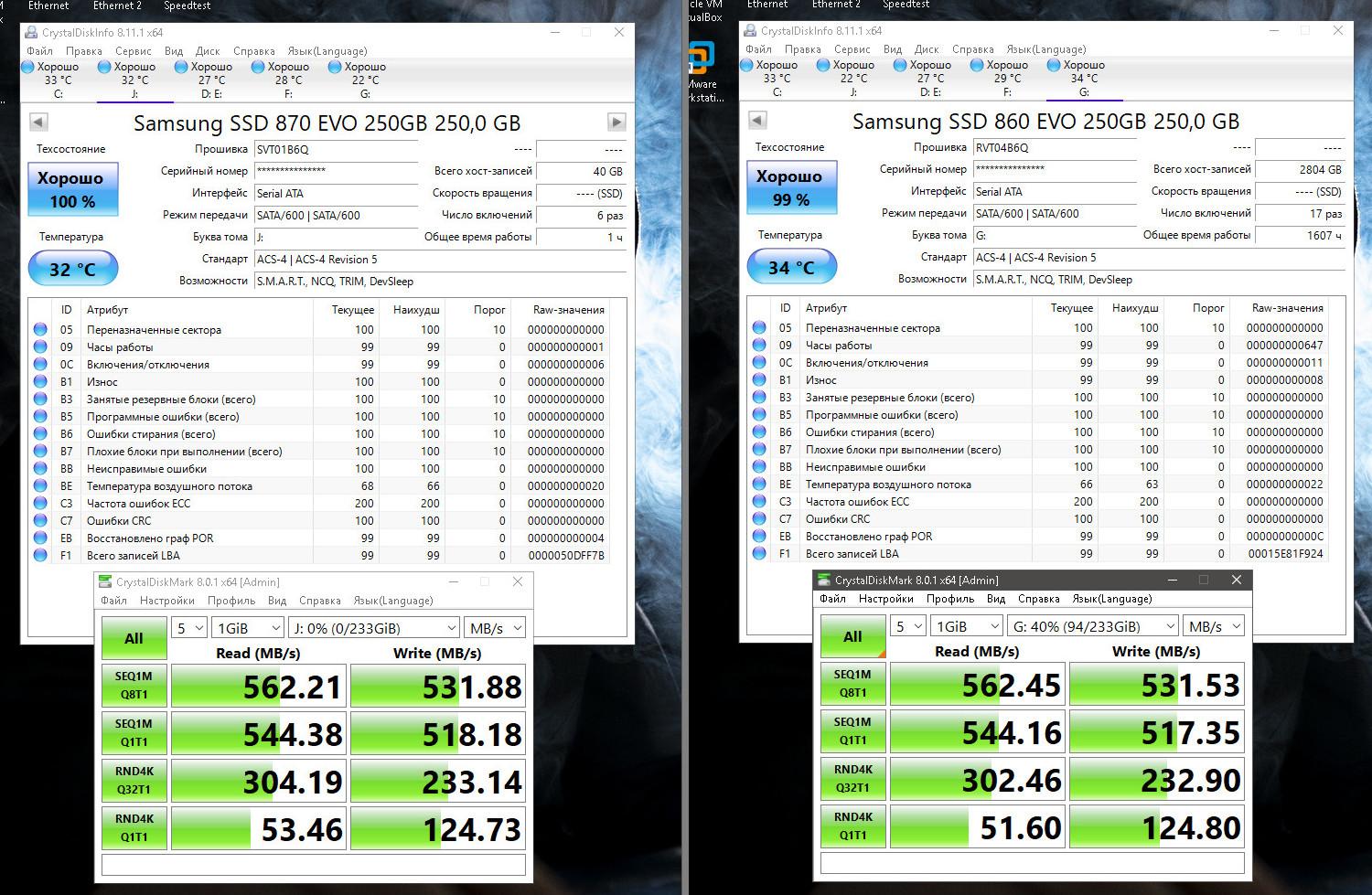Screen dimensions: 1372x895
Task: Open 1GiB test size dropdown in left CrystalDiskMark
Action: (x=247, y=628)
